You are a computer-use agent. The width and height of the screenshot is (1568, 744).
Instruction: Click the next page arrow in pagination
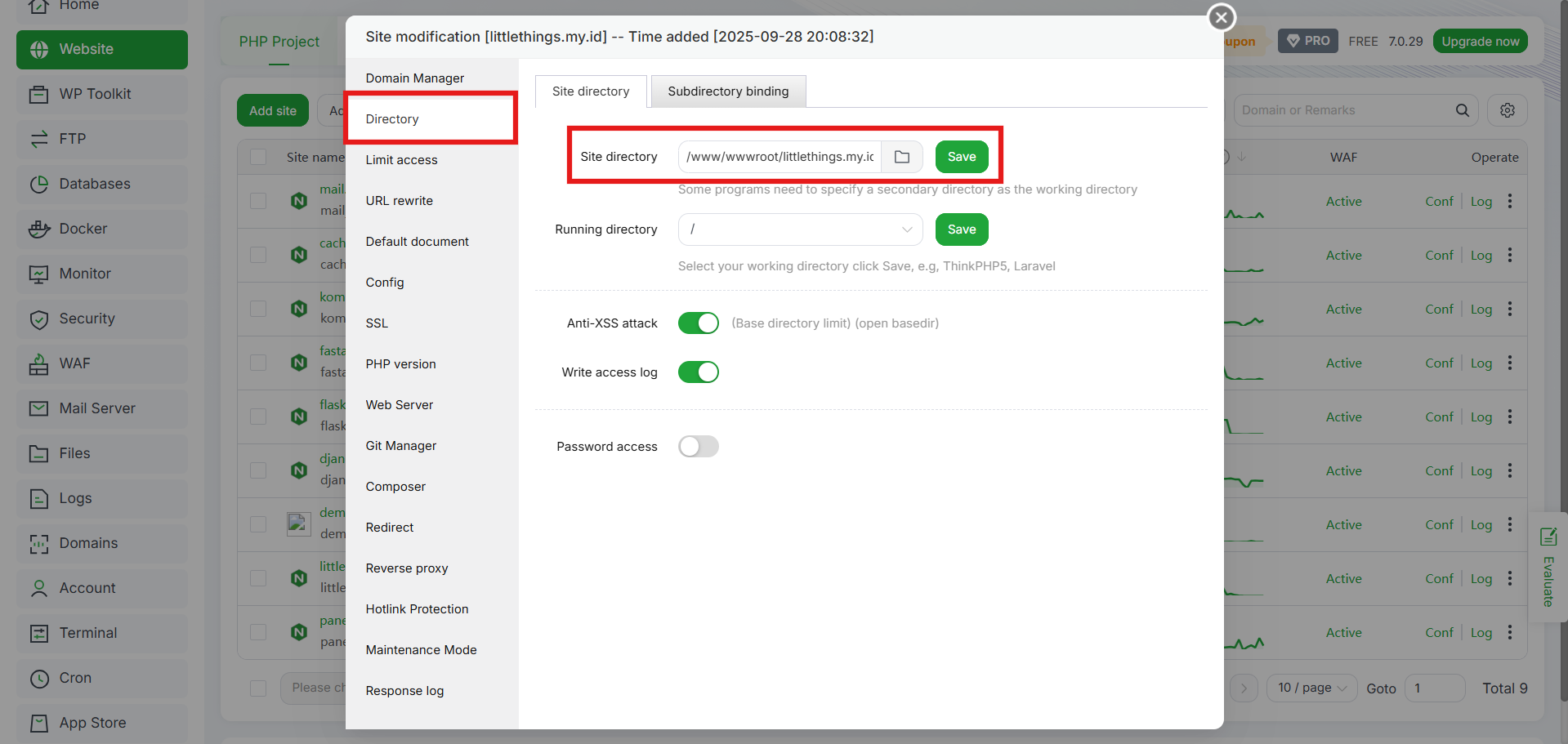1244,688
